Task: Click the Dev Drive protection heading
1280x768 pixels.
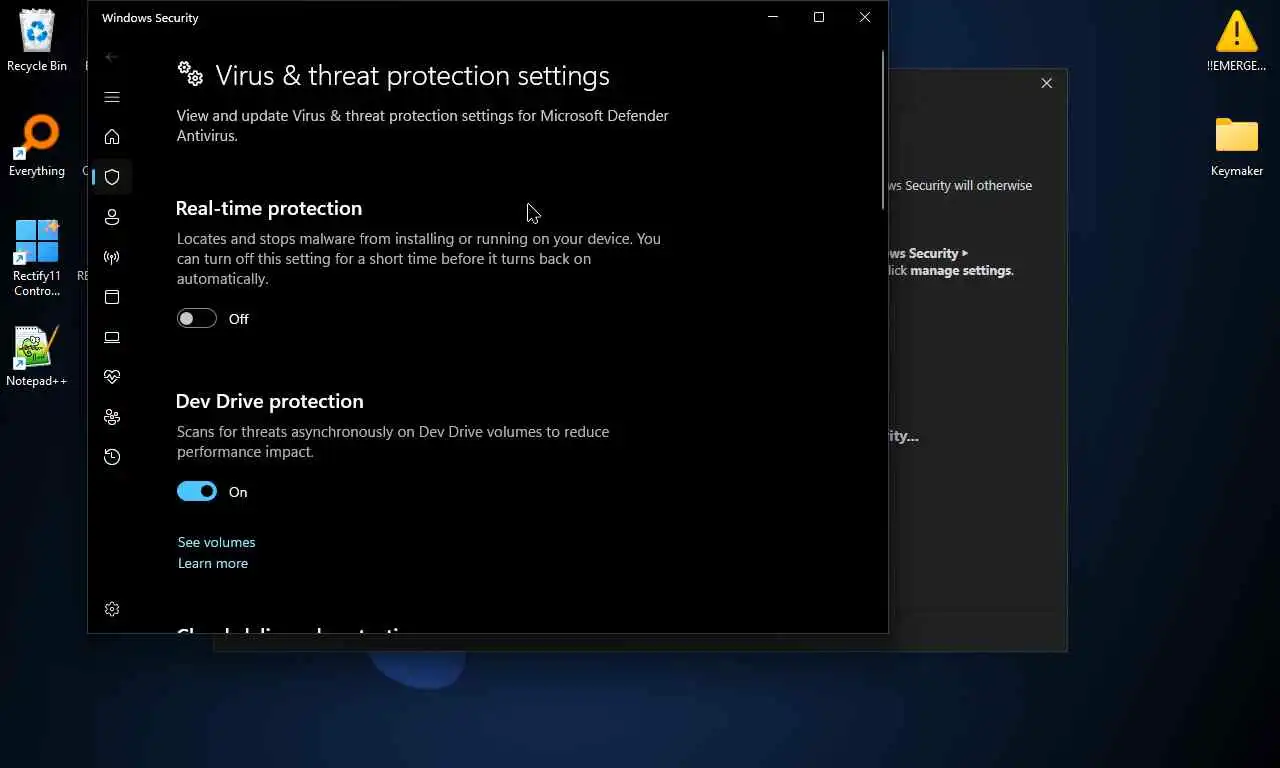Action: 270,401
